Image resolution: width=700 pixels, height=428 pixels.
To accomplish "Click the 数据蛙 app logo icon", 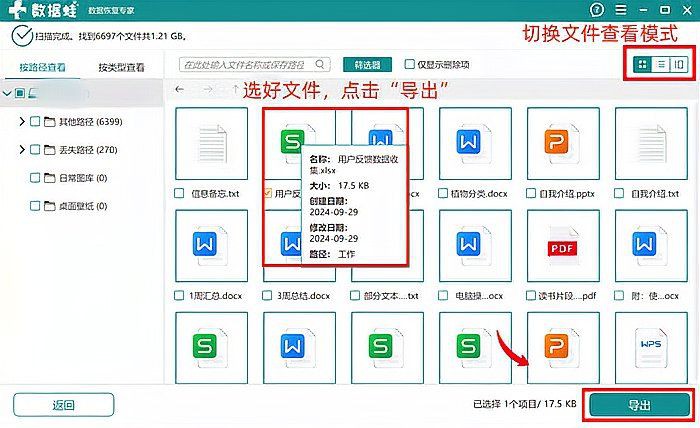I will (x=17, y=9).
